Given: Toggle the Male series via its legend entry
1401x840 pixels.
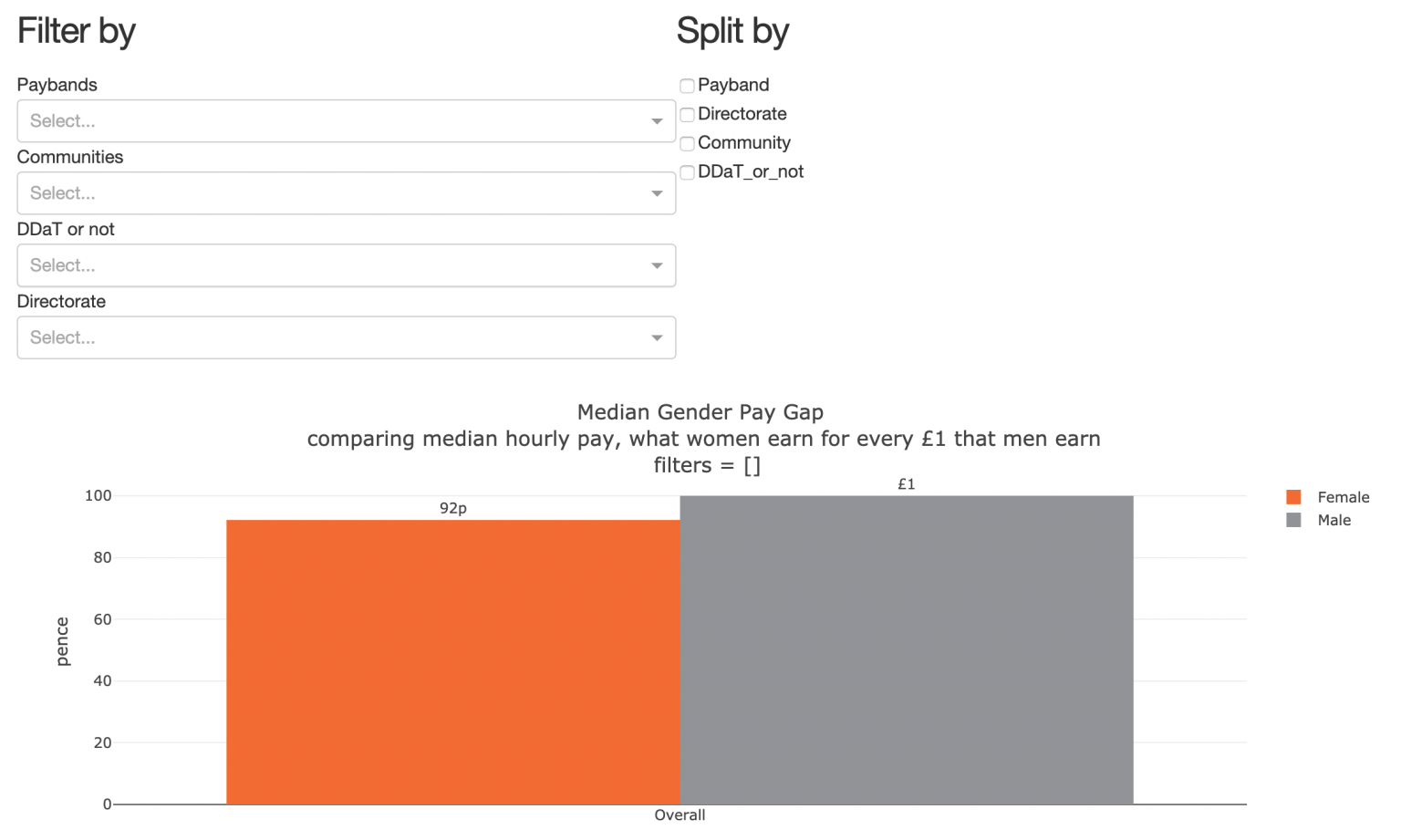Looking at the screenshot, I should coord(1334,520).
